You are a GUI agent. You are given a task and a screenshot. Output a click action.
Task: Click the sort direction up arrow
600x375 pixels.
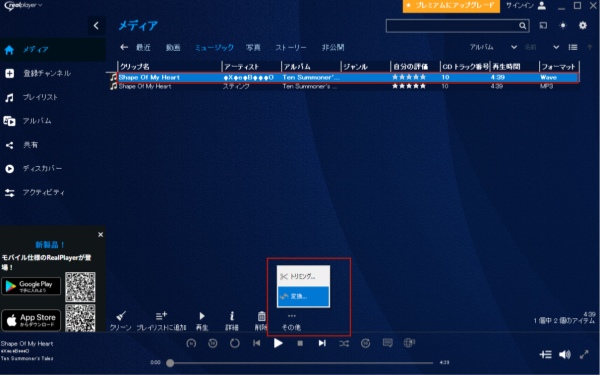590,47
